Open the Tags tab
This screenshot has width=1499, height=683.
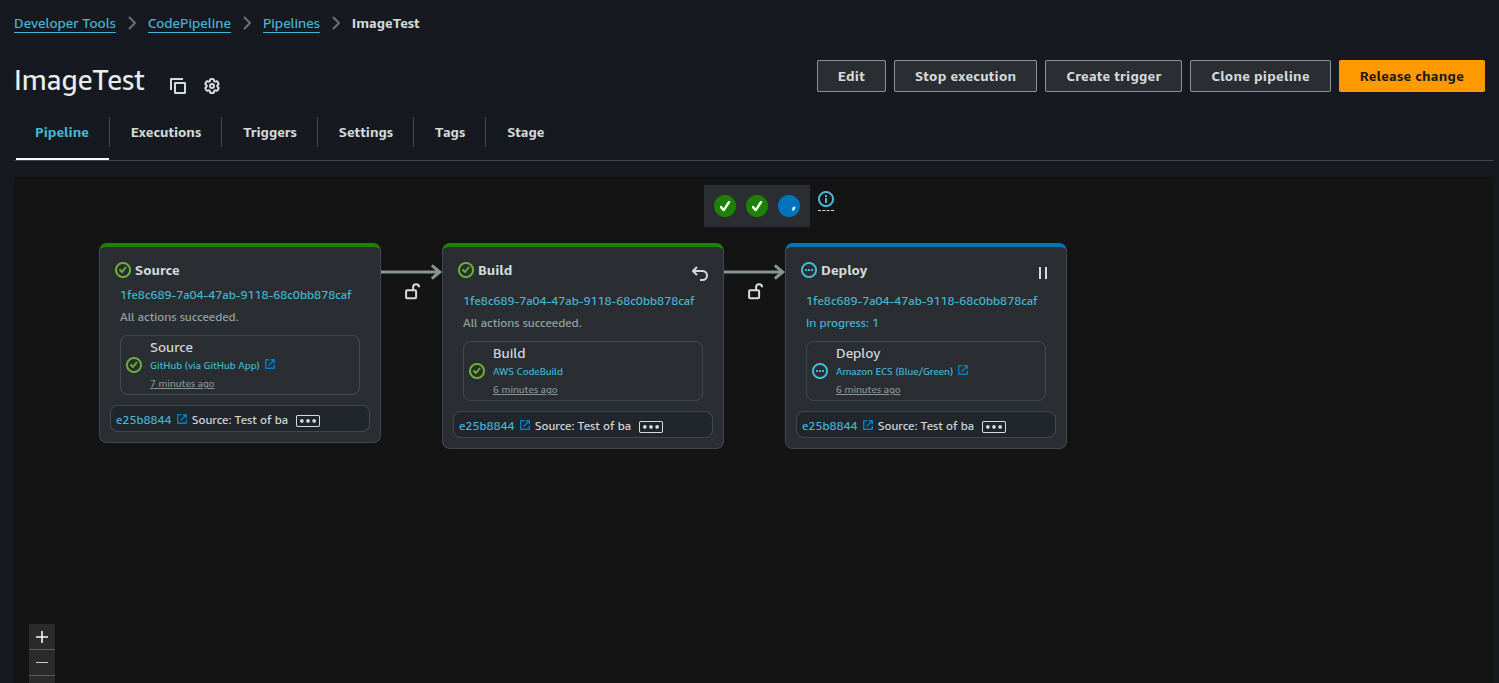click(450, 132)
